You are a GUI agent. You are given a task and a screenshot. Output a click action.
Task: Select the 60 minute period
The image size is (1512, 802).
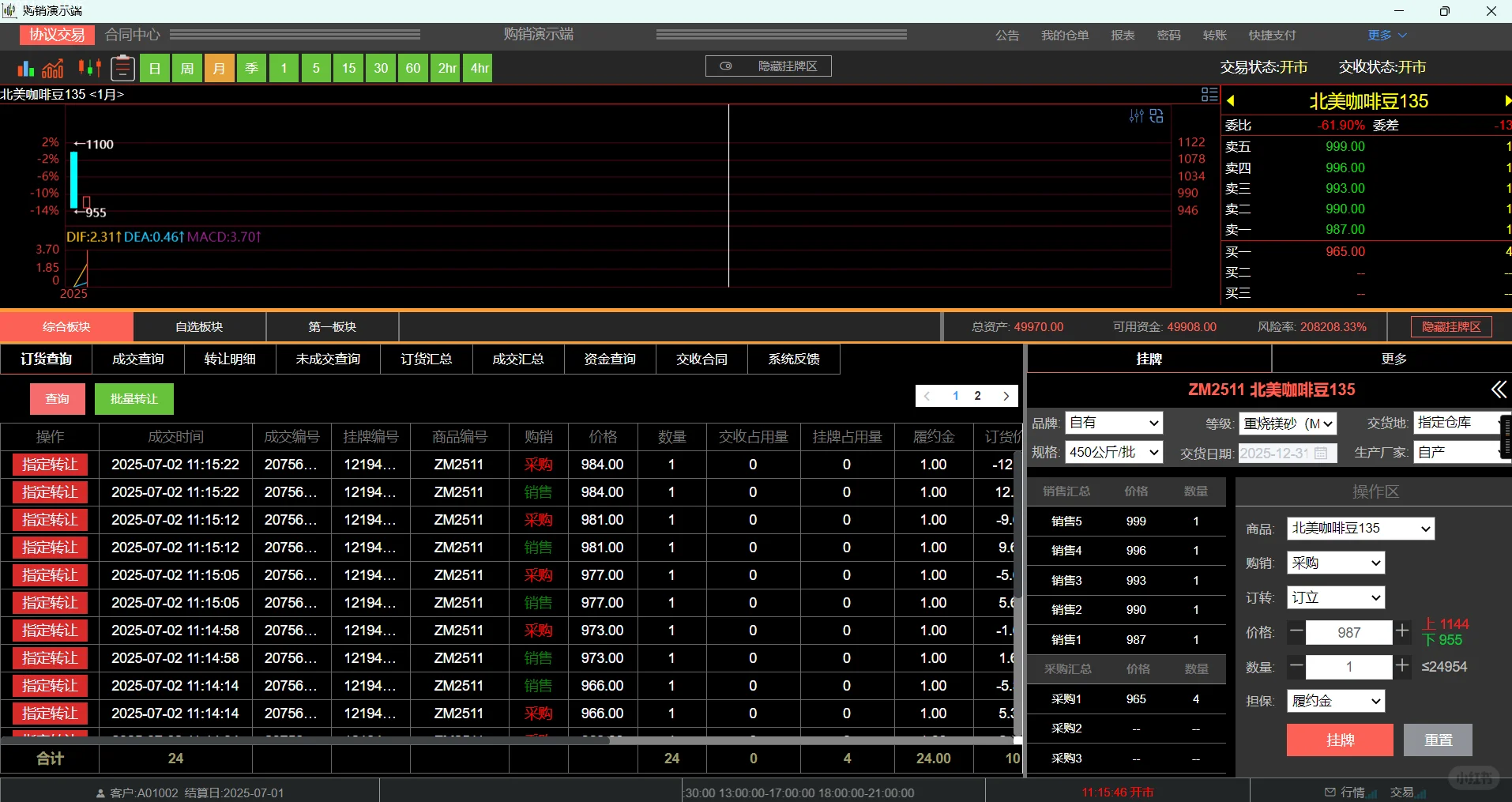[x=413, y=68]
